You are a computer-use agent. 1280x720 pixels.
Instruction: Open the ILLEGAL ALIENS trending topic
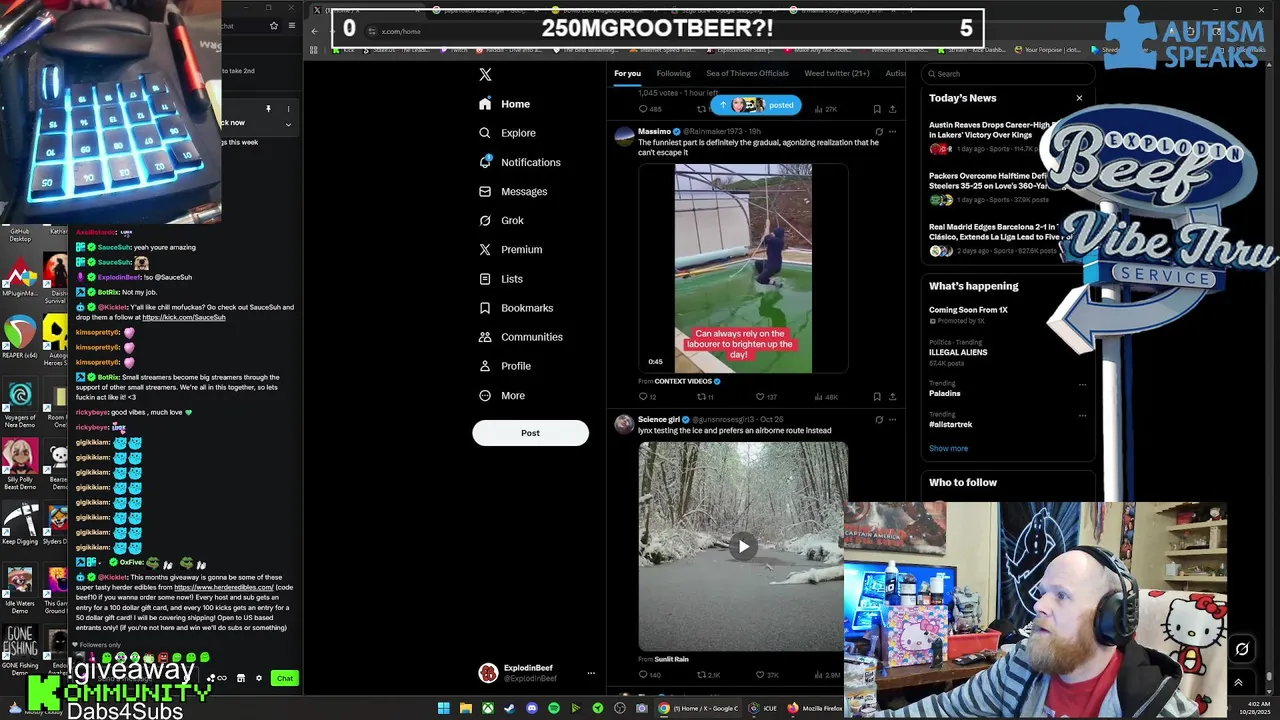(958, 352)
